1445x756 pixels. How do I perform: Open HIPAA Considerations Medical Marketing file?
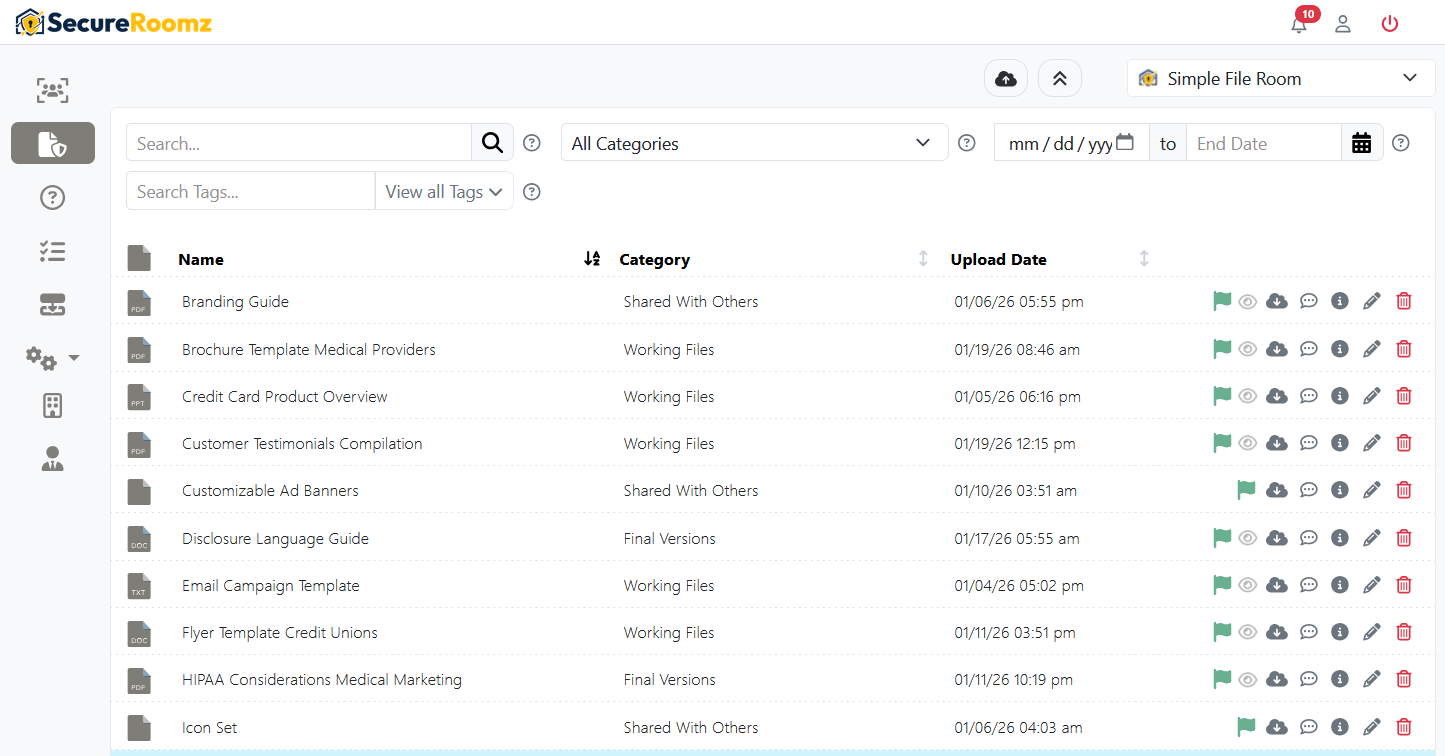coord(322,679)
